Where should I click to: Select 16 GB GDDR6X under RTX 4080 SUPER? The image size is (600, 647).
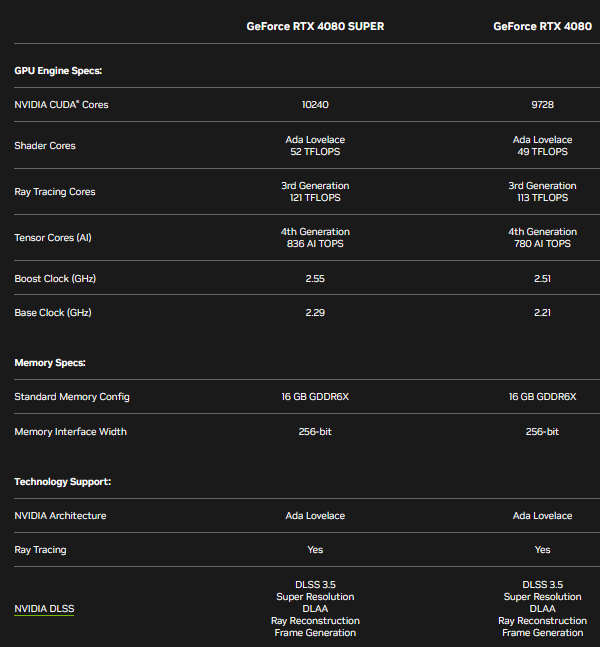[x=315, y=397]
